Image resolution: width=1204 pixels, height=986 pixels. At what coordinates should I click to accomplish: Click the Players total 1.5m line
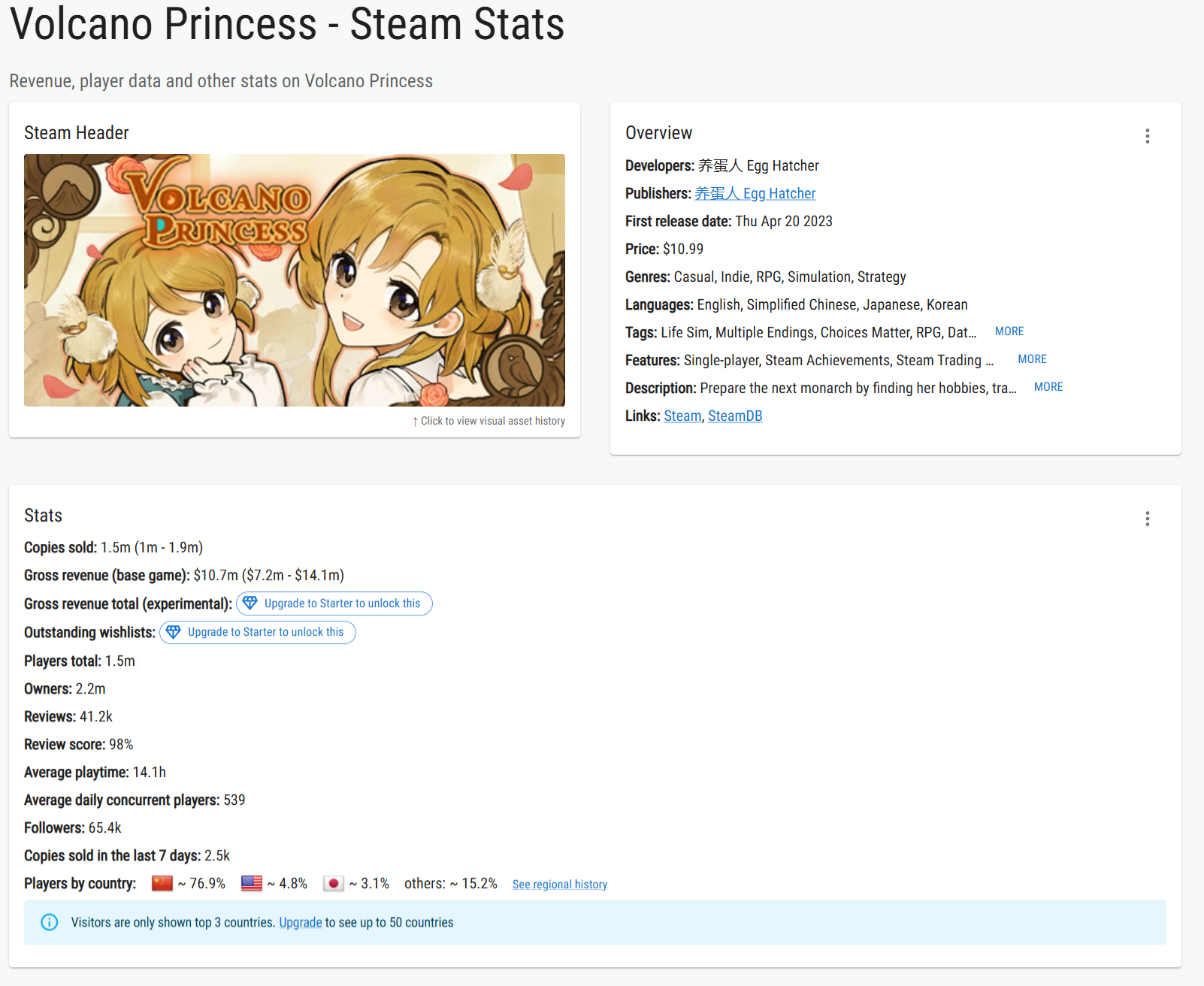pyautogui.click(x=80, y=661)
